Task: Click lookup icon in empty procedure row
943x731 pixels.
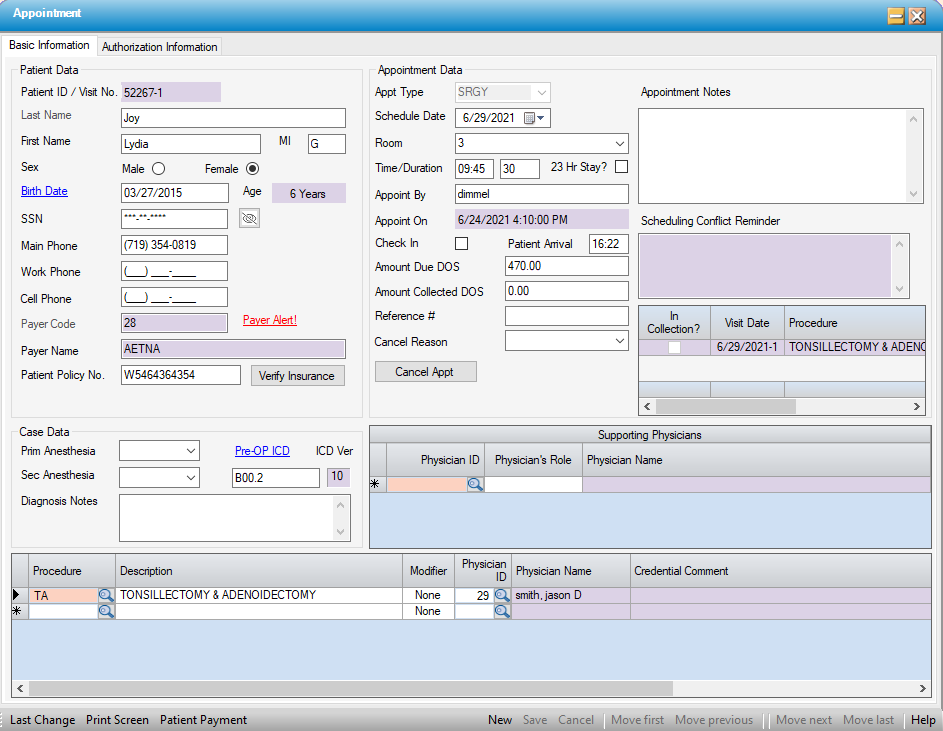Action: [x=106, y=611]
